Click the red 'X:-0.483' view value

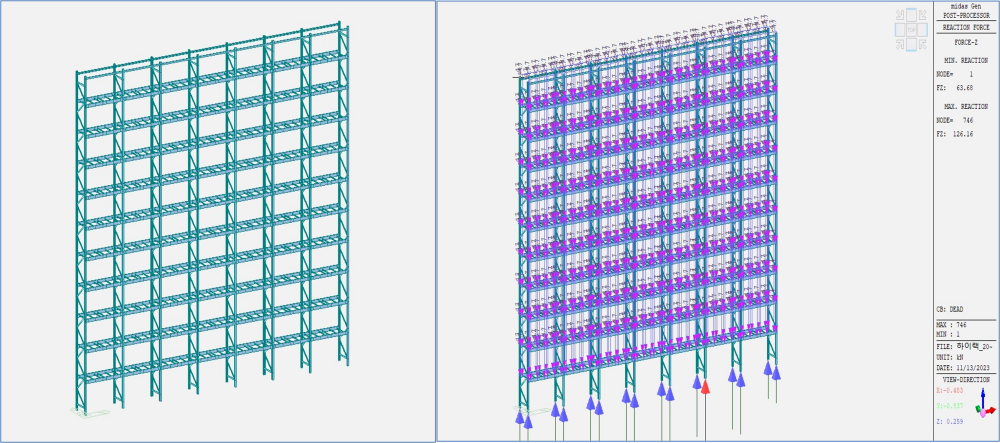pos(950,391)
